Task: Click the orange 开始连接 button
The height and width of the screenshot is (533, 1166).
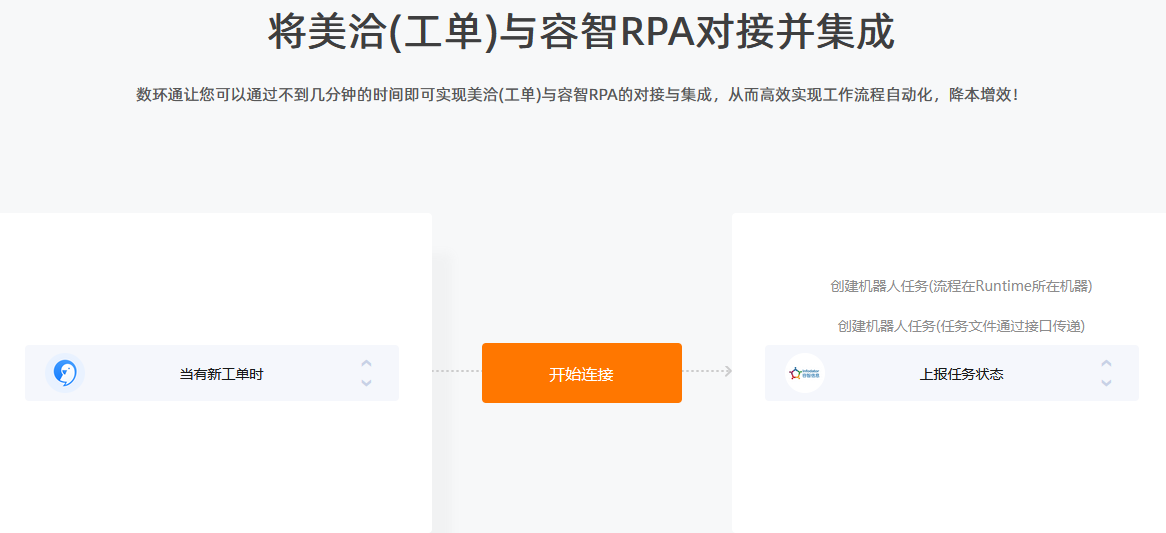Action: pyautogui.click(x=582, y=373)
